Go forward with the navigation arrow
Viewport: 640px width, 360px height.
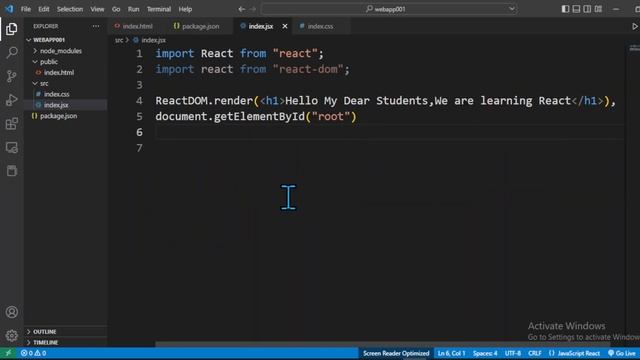(x=253, y=9)
